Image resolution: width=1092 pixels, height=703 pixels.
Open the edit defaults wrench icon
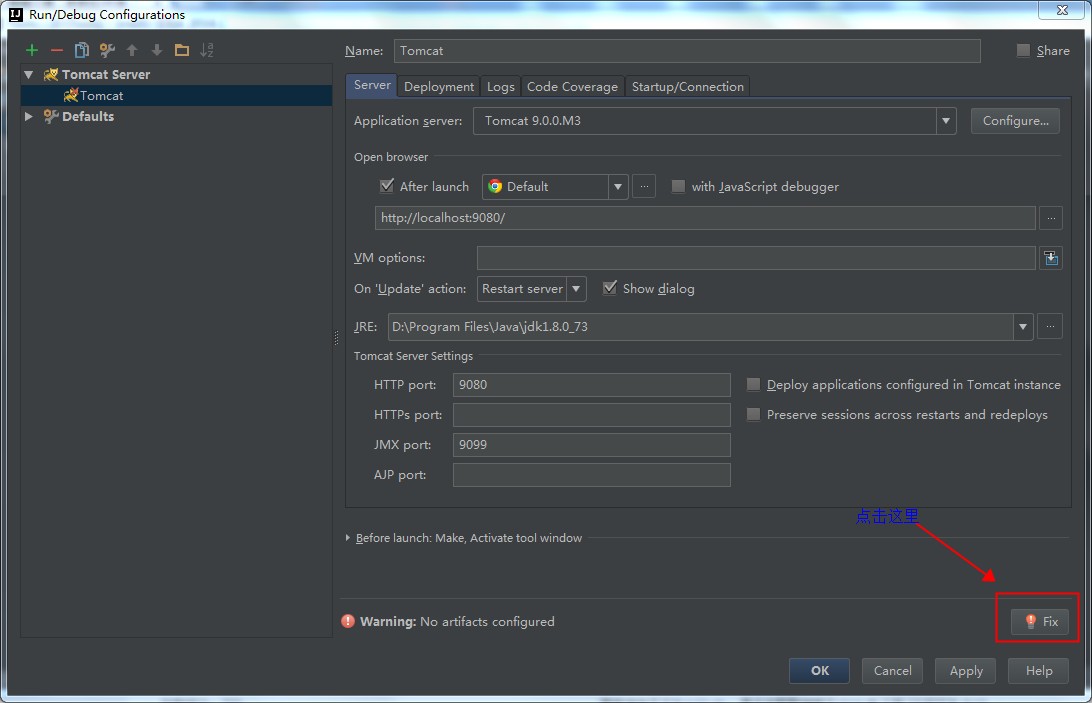(x=107, y=50)
